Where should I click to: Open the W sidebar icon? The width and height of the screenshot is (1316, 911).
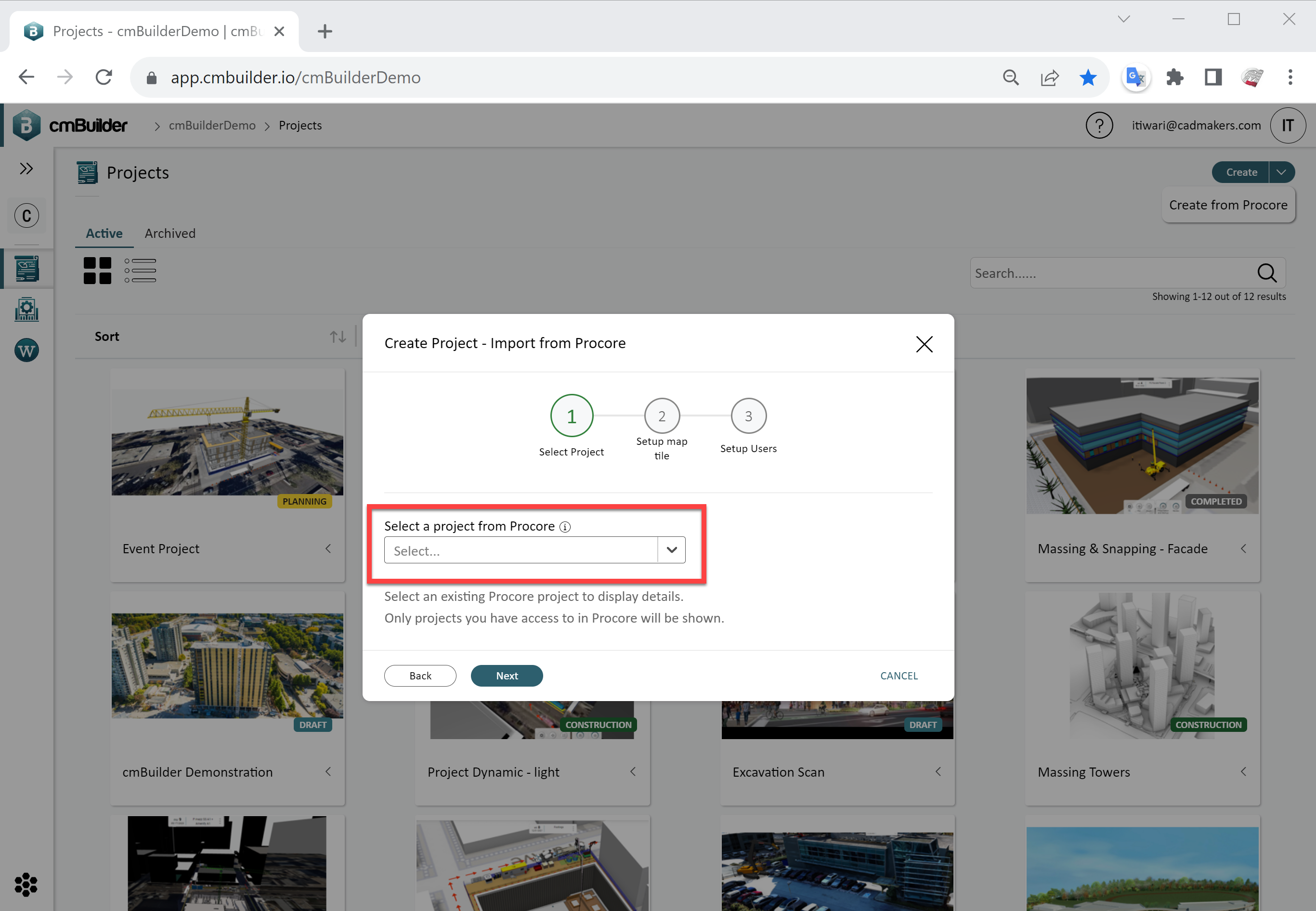[x=26, y=351]
